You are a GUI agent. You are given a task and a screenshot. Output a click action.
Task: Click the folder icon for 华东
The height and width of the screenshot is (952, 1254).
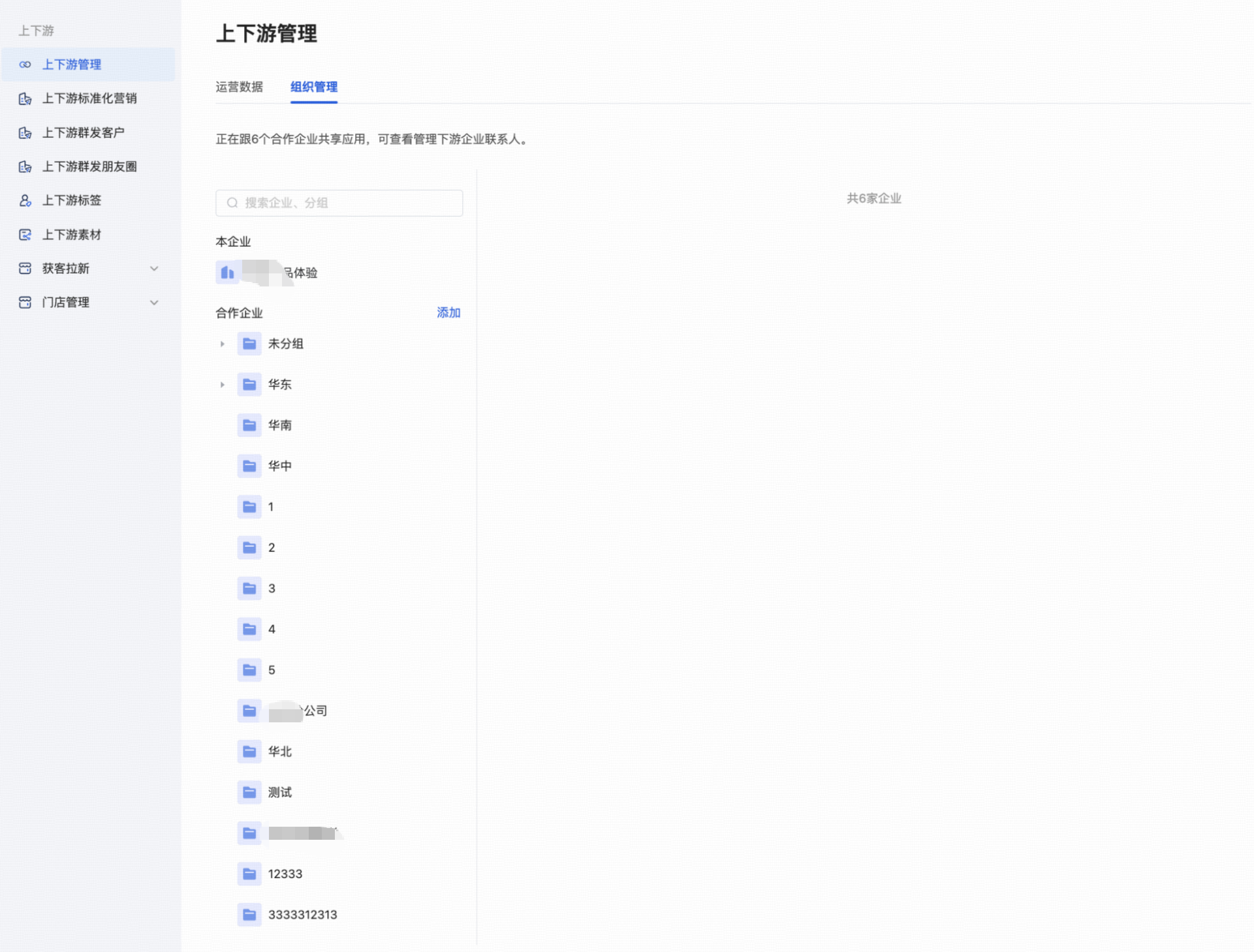click(x=249, y=384)
